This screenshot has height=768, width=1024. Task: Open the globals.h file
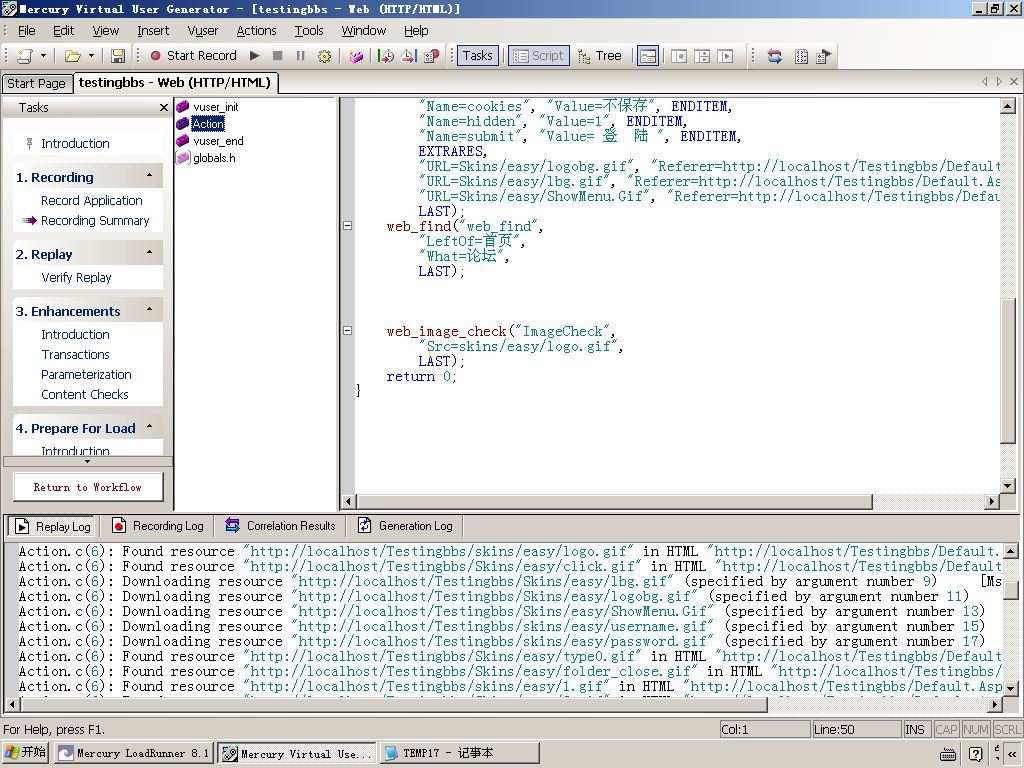click(x=214, y=158)
